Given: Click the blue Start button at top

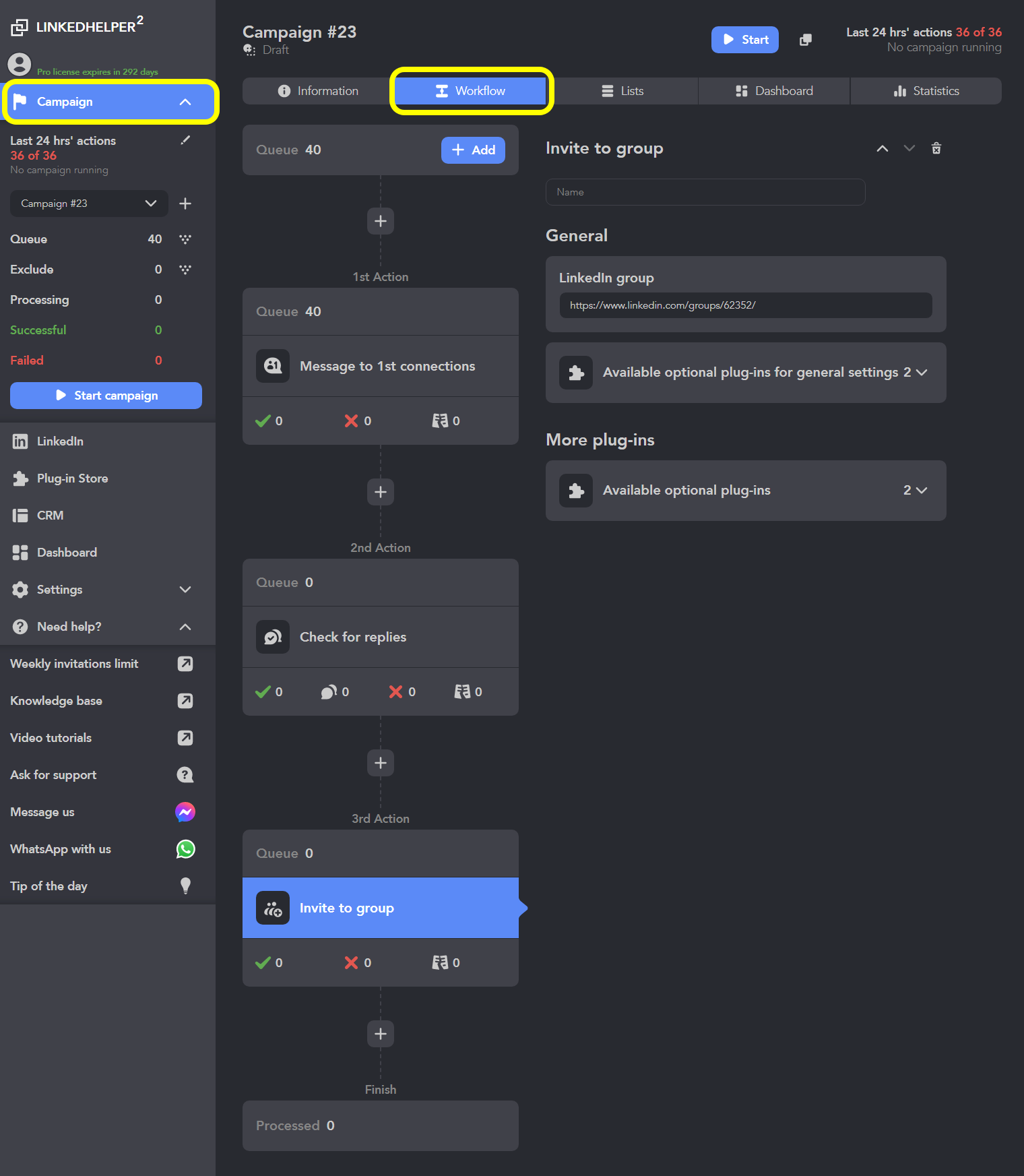Looking at the screenshot, I should click(745, 40).
